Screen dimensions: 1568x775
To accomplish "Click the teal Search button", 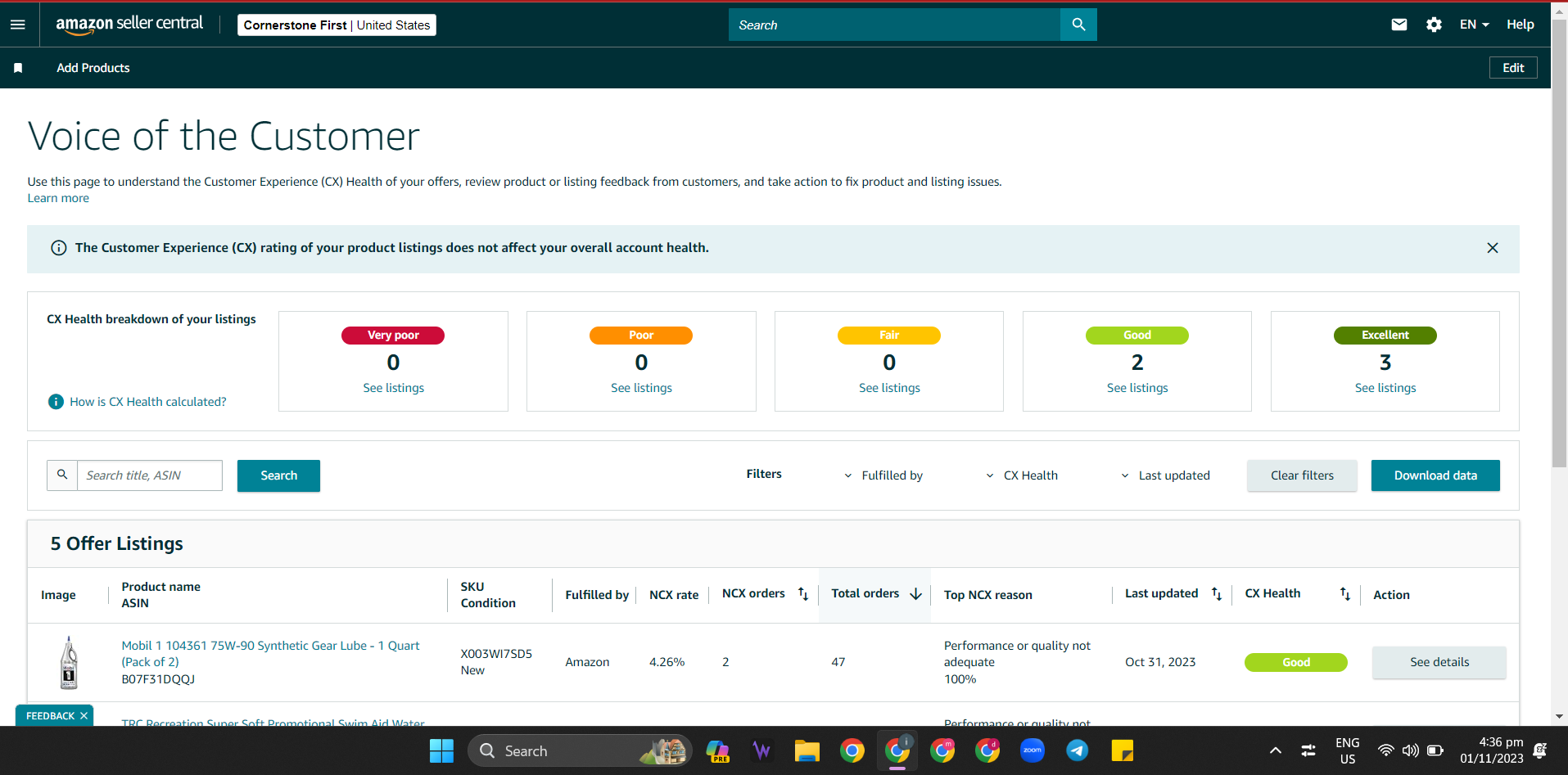I will click(x=278, y=475).
